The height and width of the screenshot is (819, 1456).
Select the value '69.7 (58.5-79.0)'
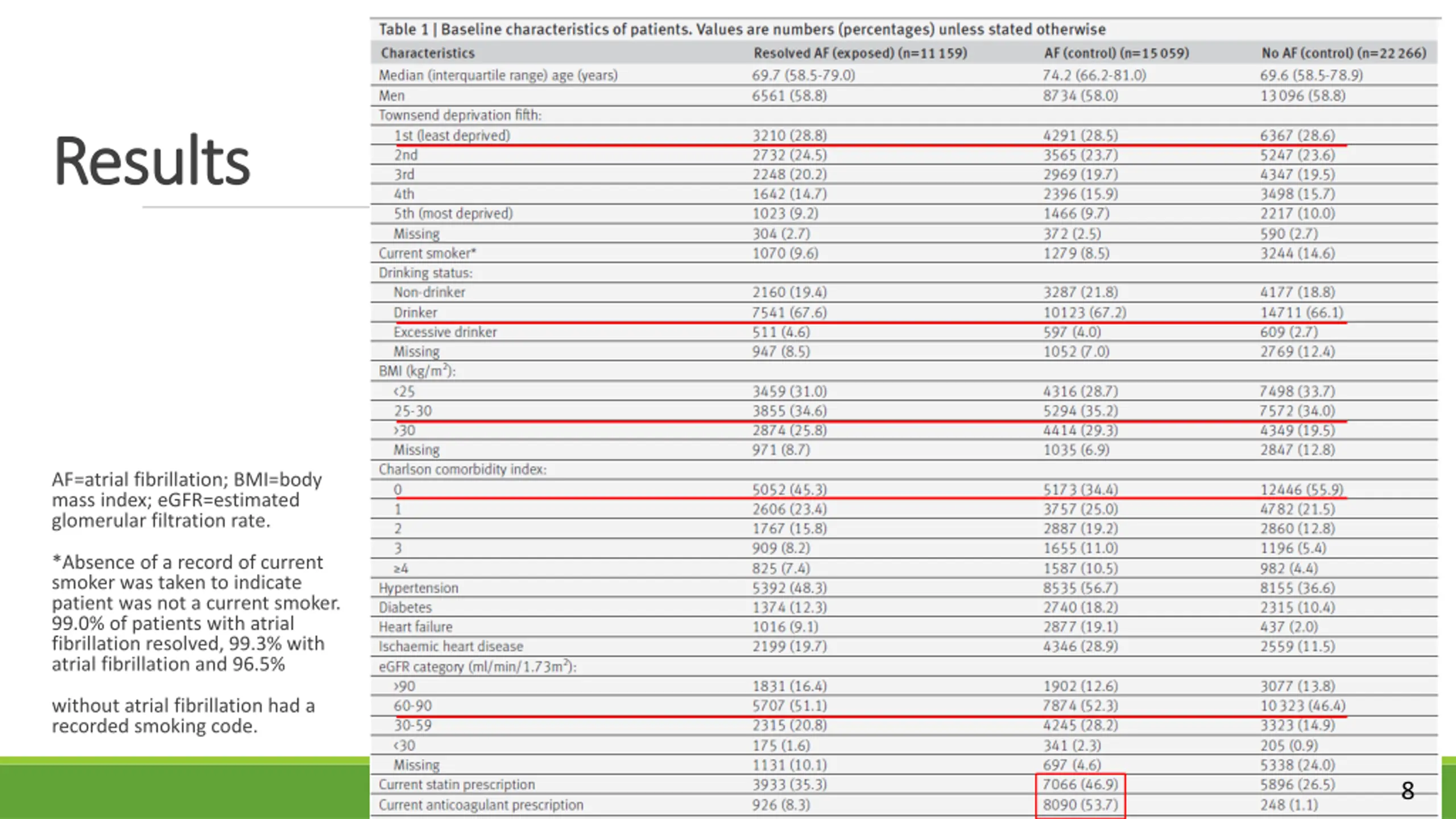[803, 76]
